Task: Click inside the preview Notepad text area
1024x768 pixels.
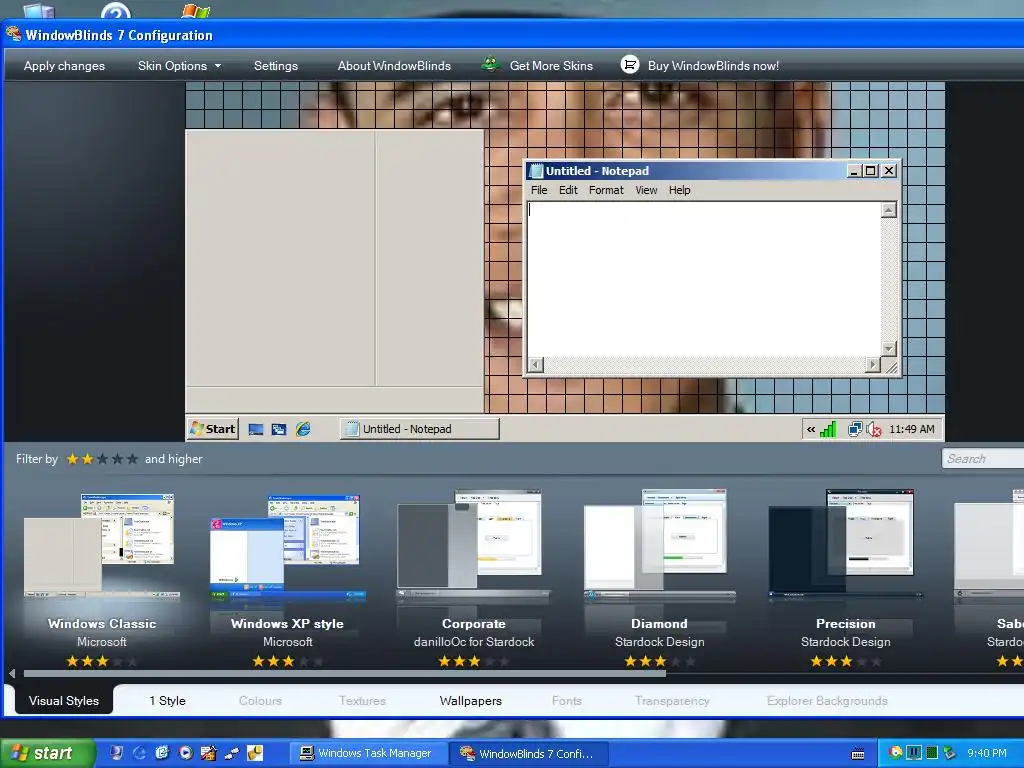Action: pyautogui.click(x=704, y=280)
